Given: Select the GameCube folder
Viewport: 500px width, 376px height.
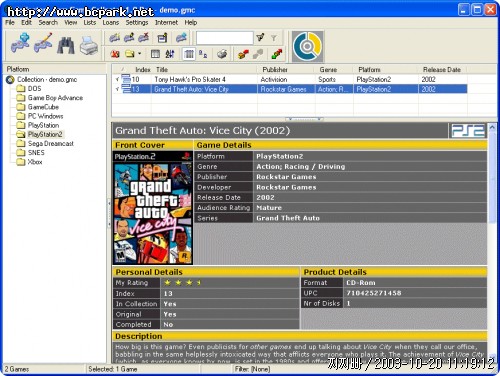Looking at the screenshot, I should 43,107.
